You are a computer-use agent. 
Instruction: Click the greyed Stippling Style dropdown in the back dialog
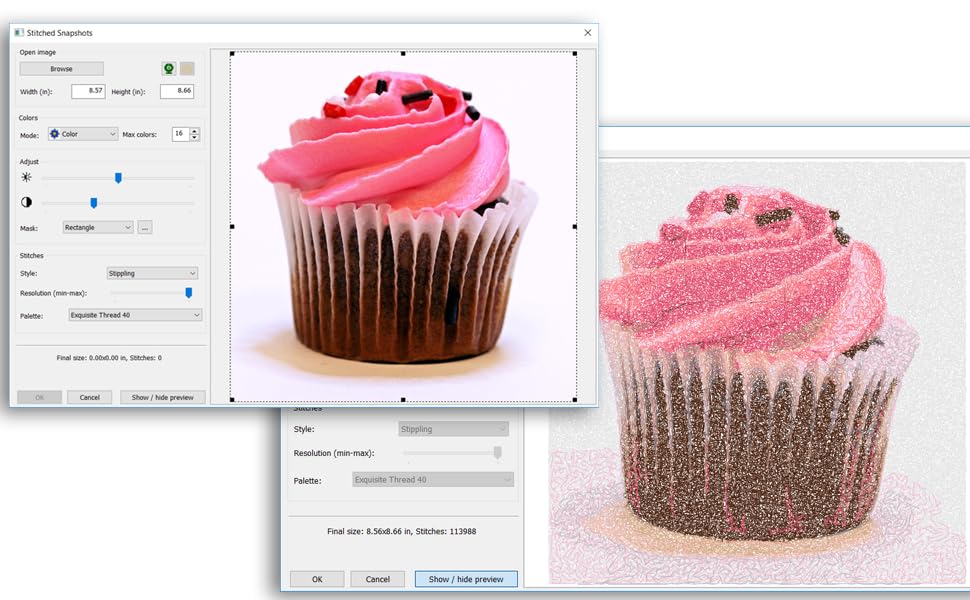tap(453, 429)
